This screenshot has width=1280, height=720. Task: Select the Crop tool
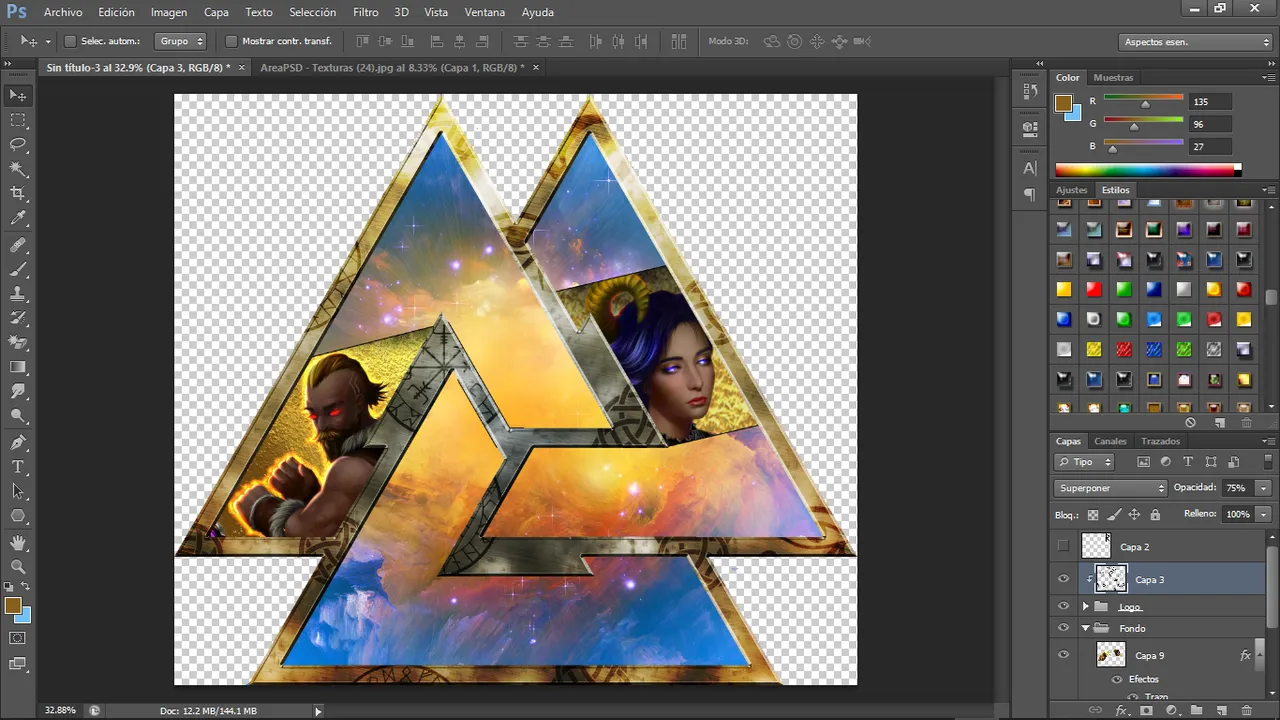(x=18, y=193)
